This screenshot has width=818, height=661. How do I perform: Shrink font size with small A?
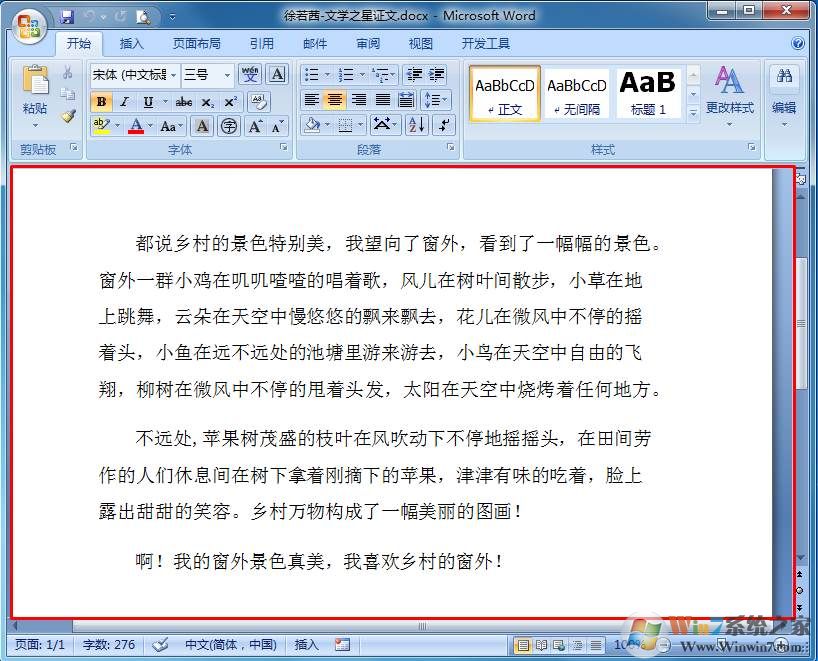pyautogui.click(x=277, y=126)
